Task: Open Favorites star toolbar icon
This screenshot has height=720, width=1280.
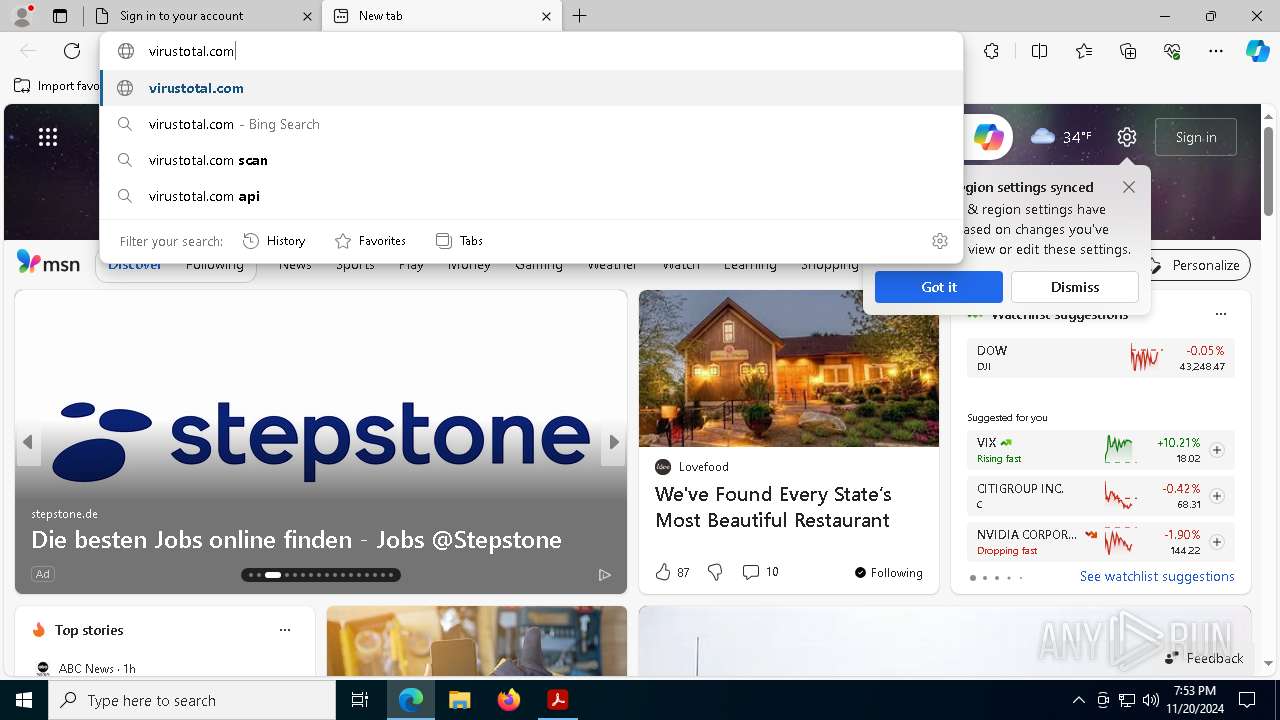Action: (1084, 51)
